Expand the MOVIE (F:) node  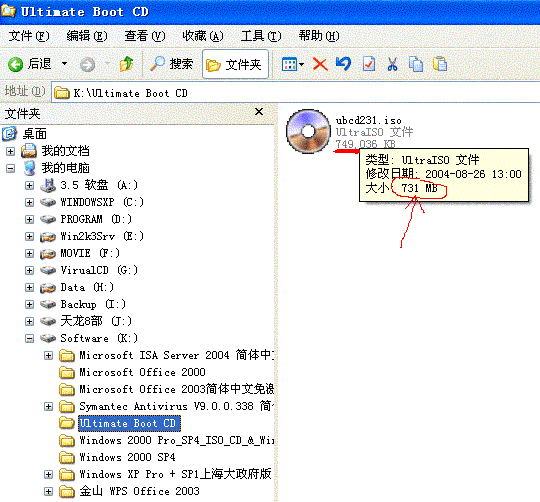[x=29, y=254]
